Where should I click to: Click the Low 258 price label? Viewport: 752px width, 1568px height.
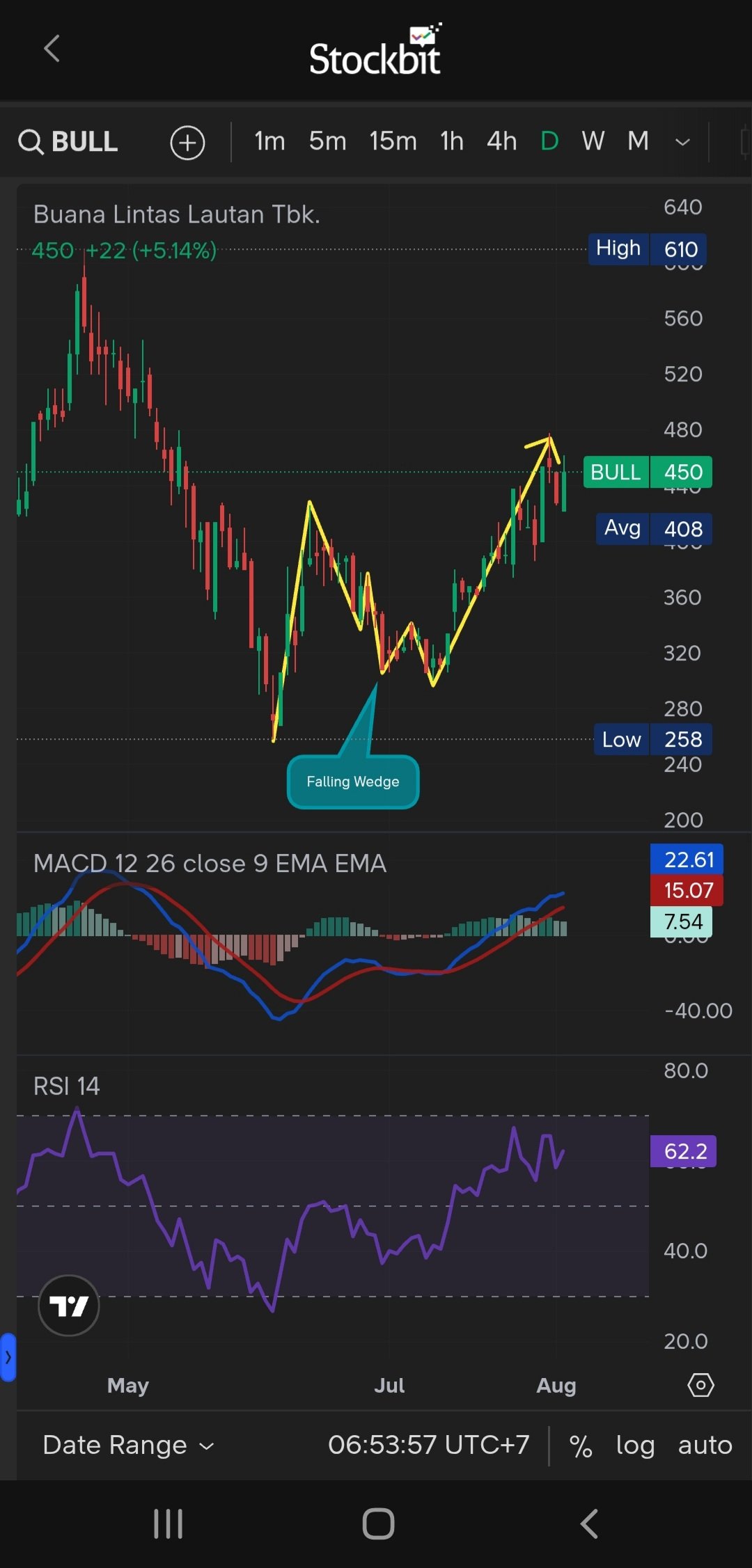click(x=653, y=739)
